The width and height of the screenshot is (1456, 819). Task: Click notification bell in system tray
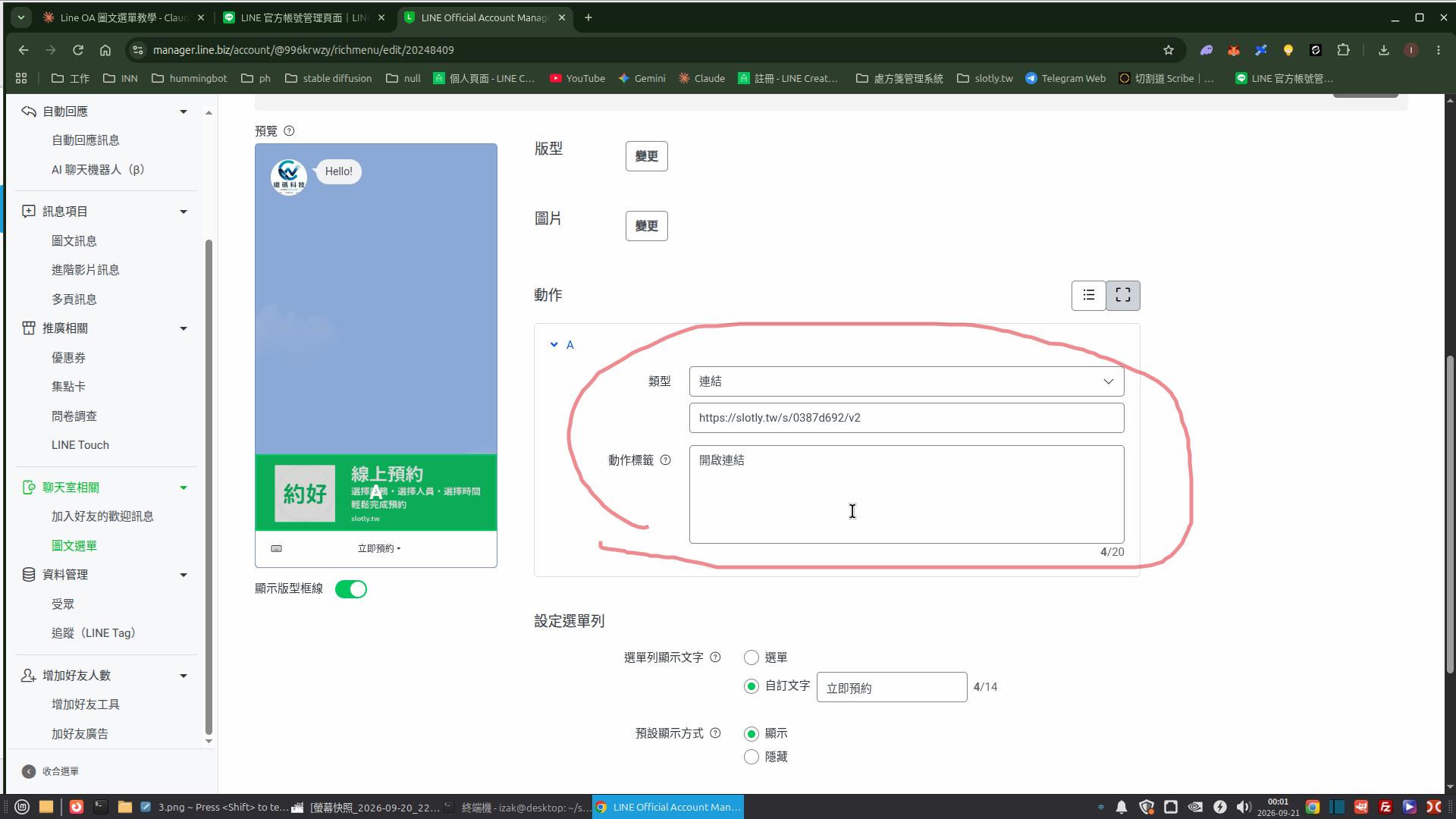(x=1122, y=807)
